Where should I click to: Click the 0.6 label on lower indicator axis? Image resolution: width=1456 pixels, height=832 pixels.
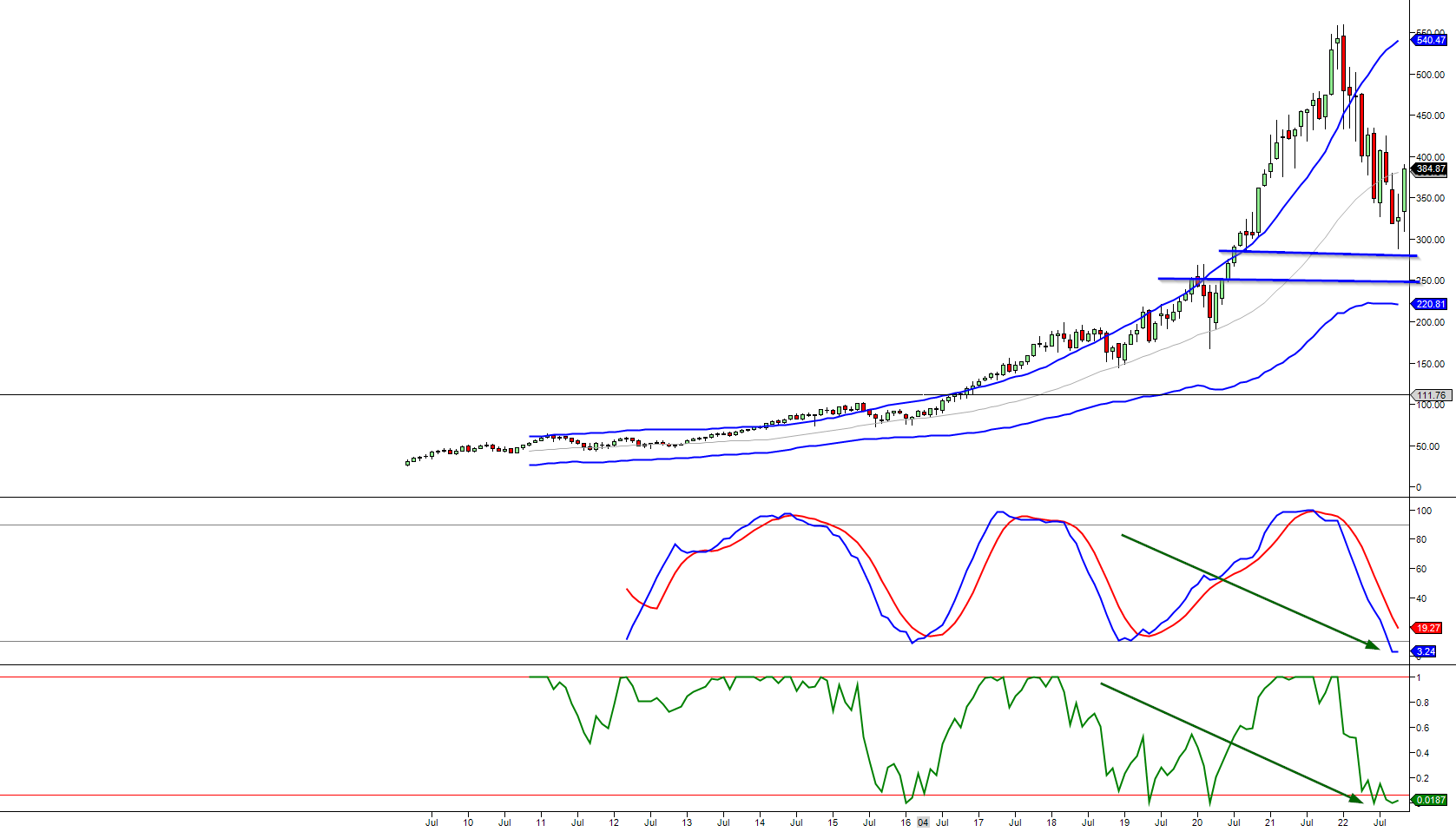(1423, 728)
